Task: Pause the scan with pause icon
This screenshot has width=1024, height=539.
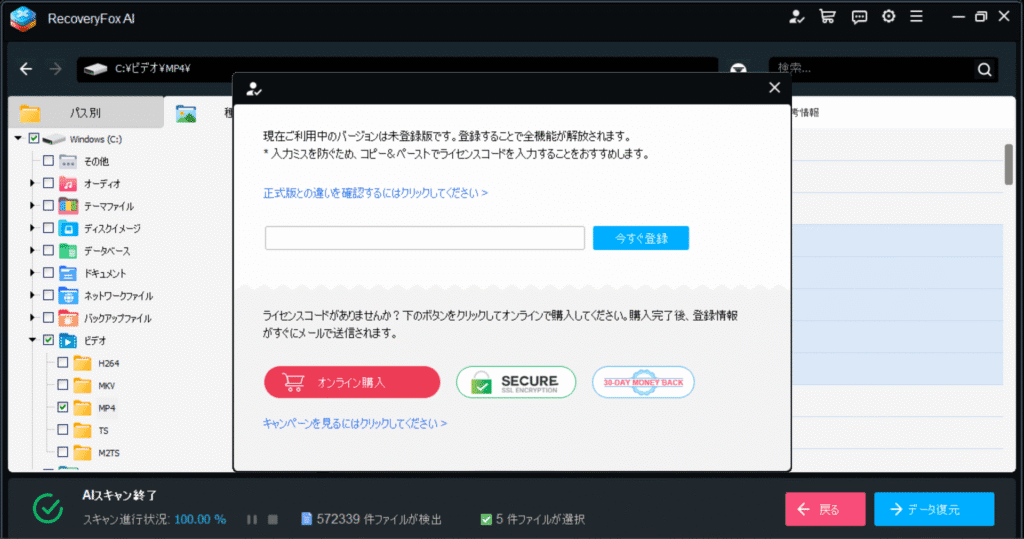Action: tap(251, 519)
